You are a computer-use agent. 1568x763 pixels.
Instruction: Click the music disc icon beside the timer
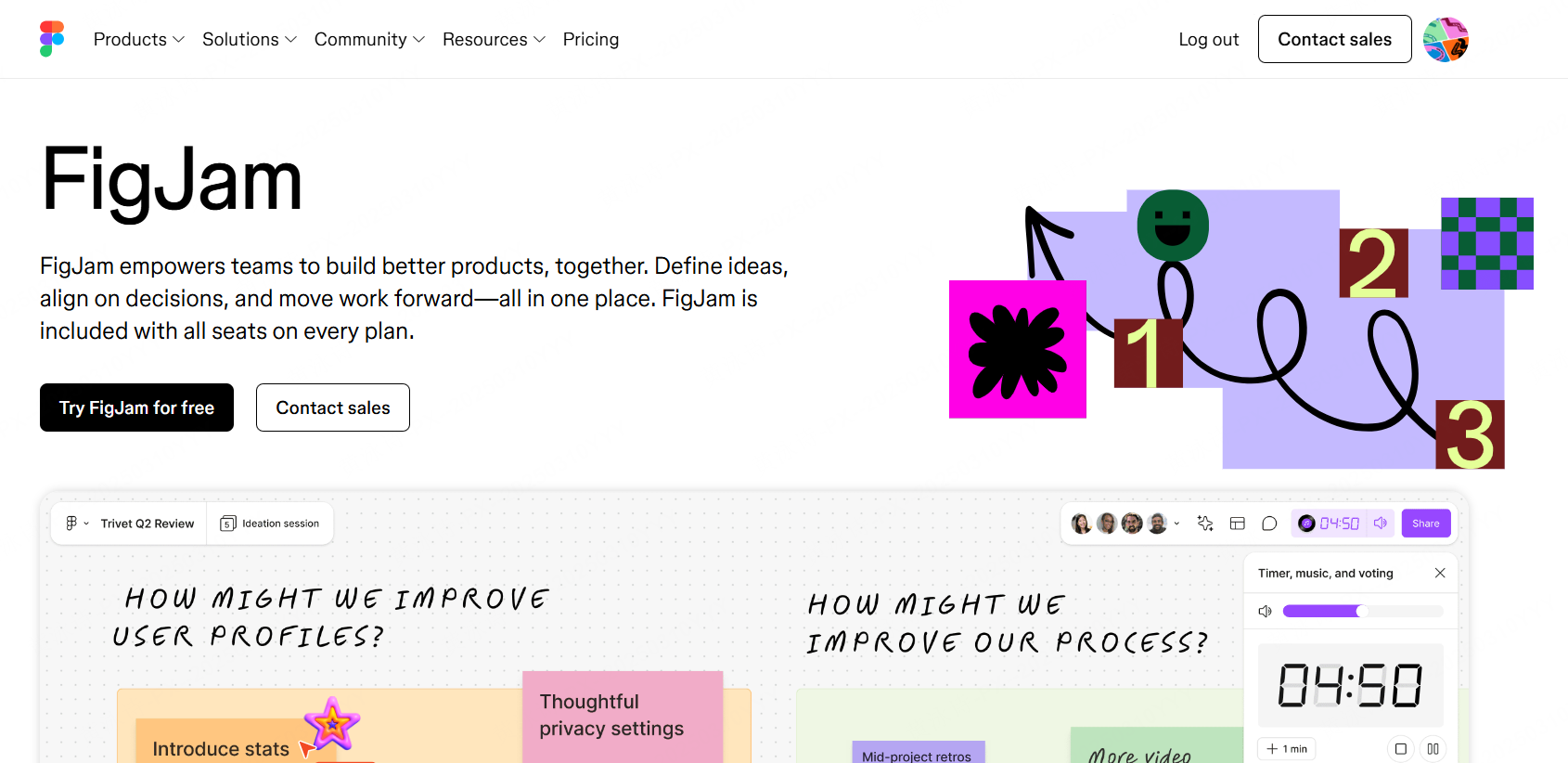click(1306, 524)
